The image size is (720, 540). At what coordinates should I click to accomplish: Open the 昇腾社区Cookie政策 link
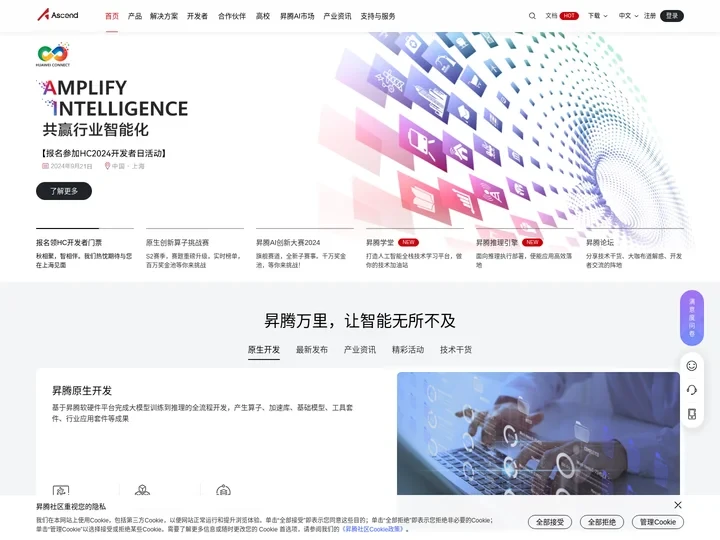(x=374, y=529)
